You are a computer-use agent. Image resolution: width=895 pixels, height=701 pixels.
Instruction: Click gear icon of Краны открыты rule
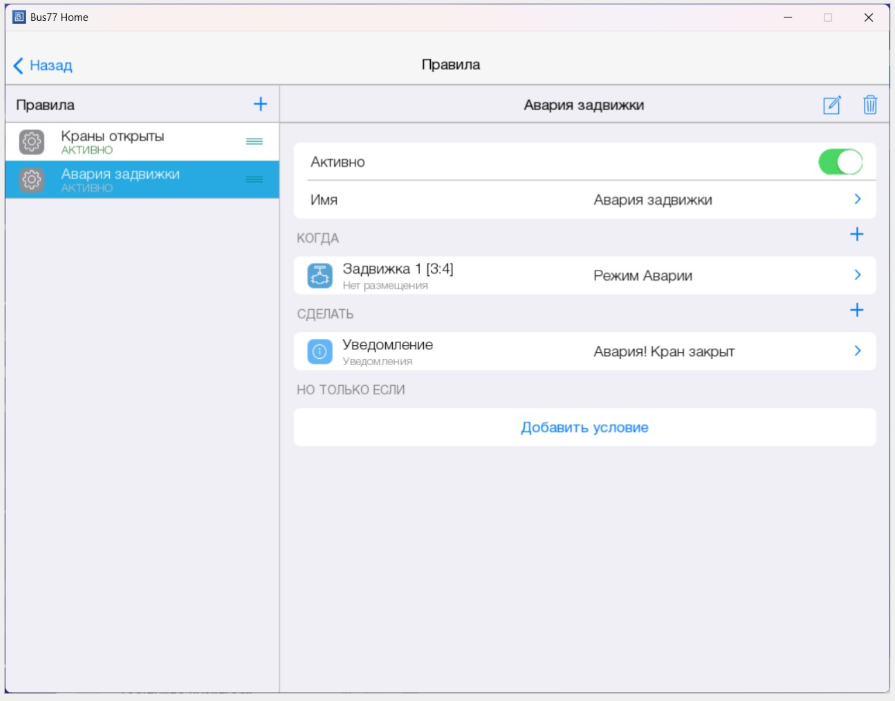click(31, 142)
